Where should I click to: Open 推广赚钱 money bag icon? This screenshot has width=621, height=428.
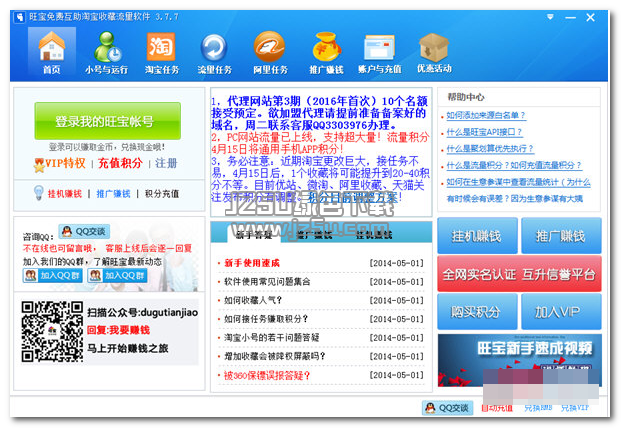click(x=326, y=52)
